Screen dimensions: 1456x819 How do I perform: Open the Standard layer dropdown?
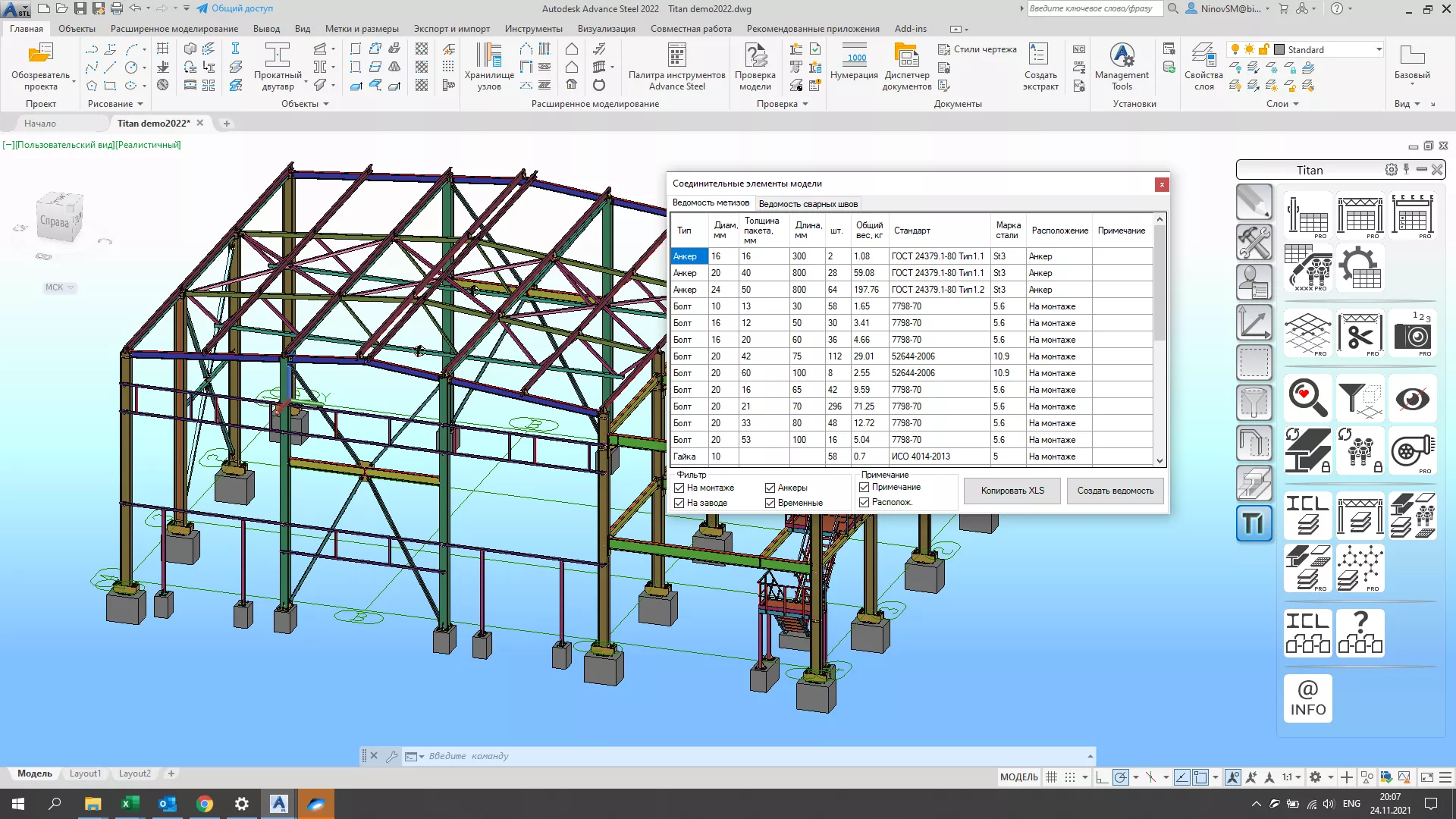click(1378, 50)
